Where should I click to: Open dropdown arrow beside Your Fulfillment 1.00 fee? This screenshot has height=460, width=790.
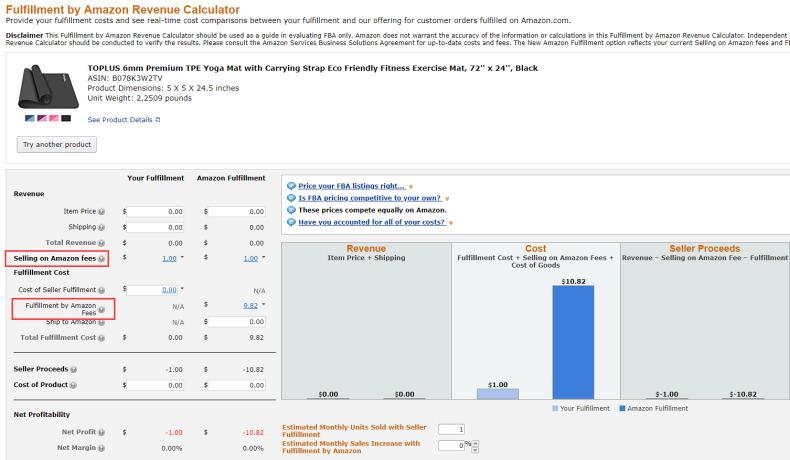tap(182, 257)
